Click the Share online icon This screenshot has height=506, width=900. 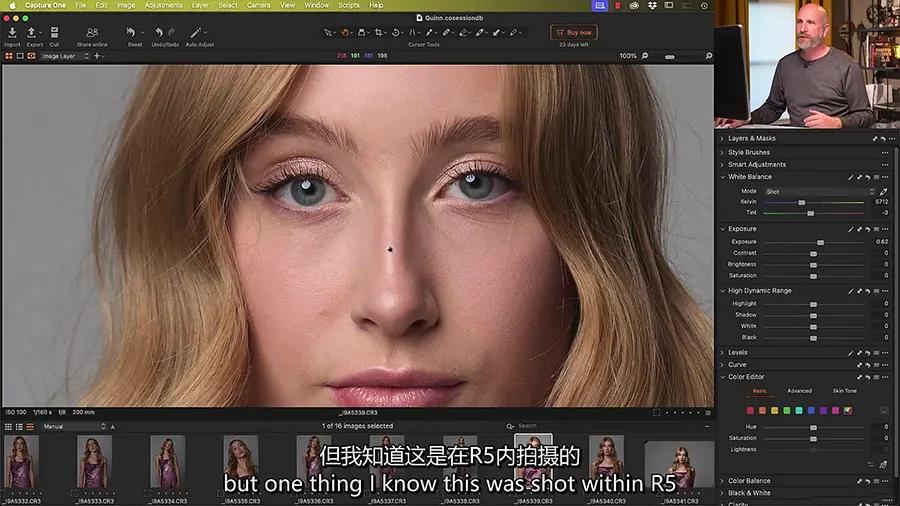pyautogui.click(x=92, y=33)
